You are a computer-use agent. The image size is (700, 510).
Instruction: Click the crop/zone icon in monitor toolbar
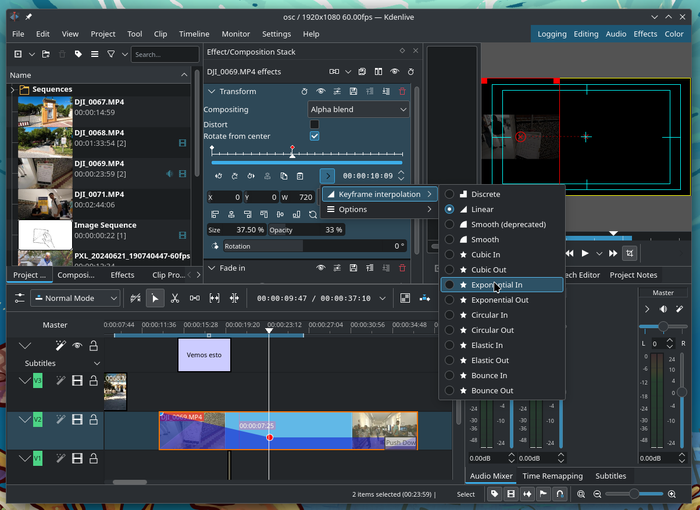[x=631, y=253]
